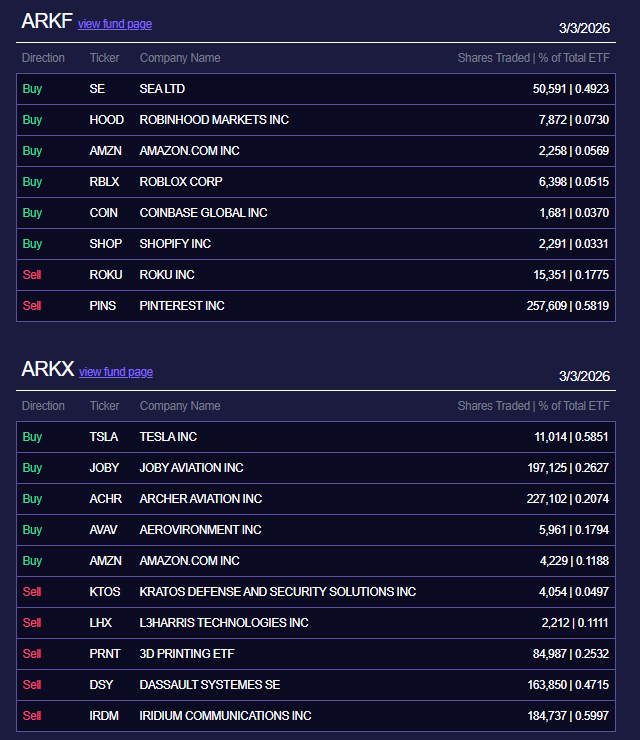The width and height of the screenshot is (640, 740).
Task: Click the HOOD ticker cell
Action: pos(107,120)
